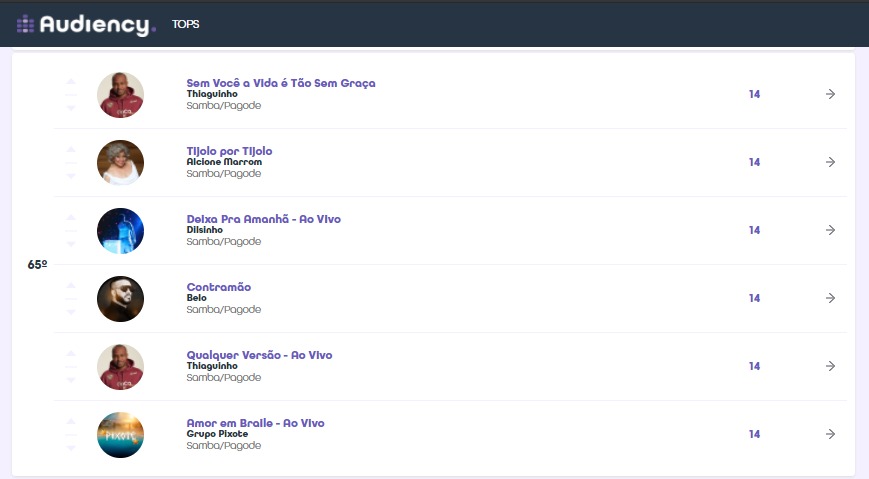Image resolution: width=869 pixels, height=479 pixels.
Task: Click position change indicator in Sem Você a Vida row
Action: pos(71,95)
